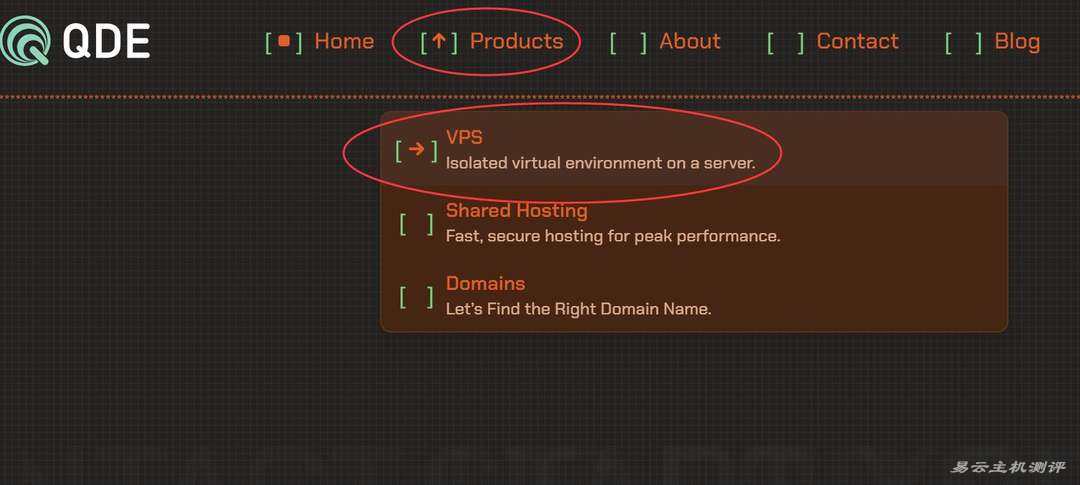Viewport: 1080px width, 485px height.
Task: Click the "Isolated virtual environment on a server" description
Action: [x=600, y=163]
